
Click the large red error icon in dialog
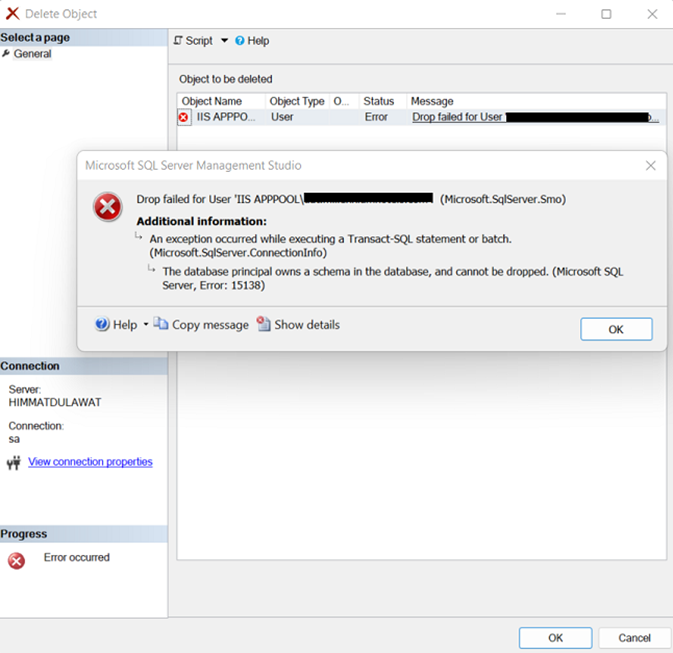108,207
